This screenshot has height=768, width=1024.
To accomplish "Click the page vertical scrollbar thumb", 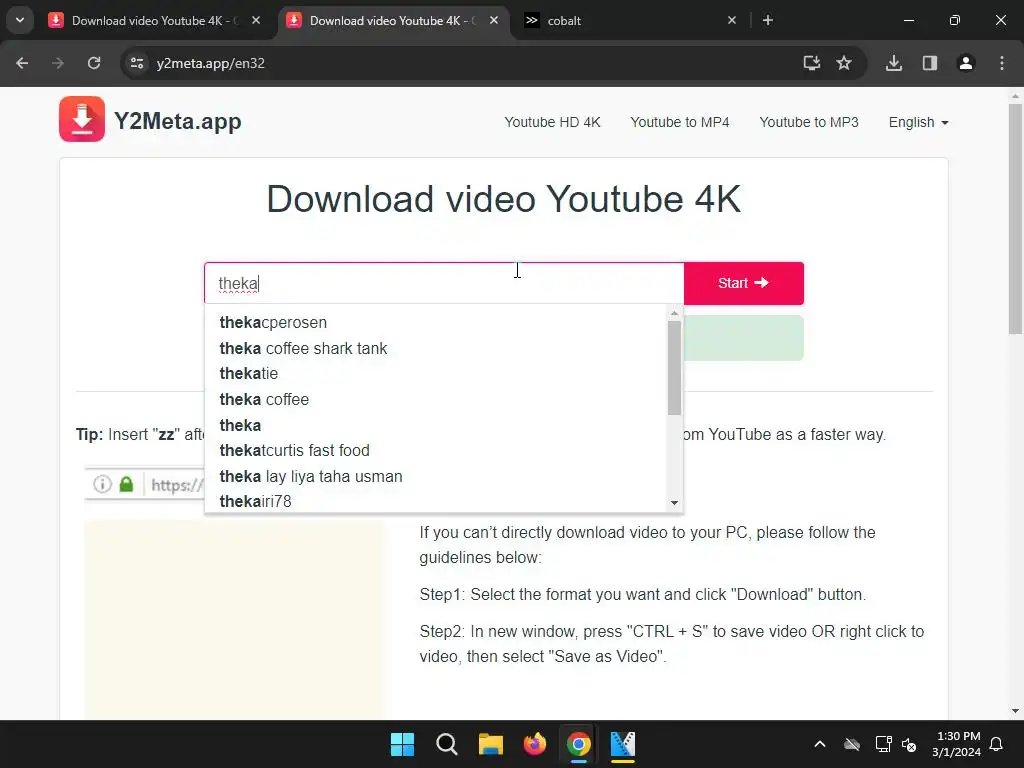I will 1015,219.
